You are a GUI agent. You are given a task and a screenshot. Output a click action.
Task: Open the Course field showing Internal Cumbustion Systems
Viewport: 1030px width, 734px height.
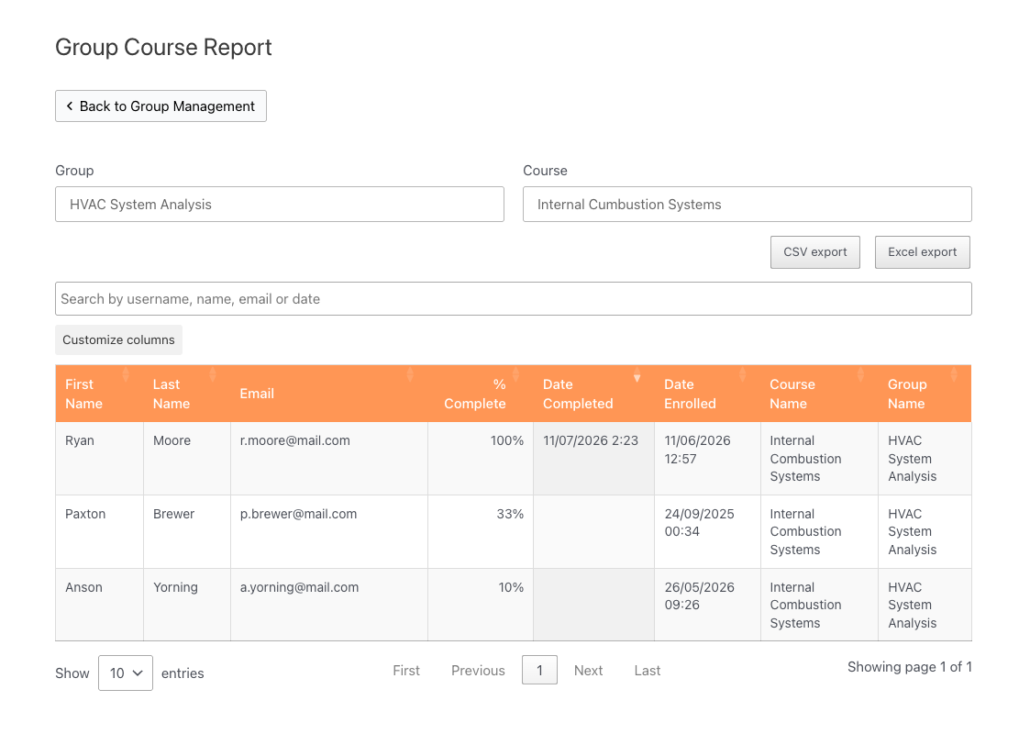tap(747, 204)
